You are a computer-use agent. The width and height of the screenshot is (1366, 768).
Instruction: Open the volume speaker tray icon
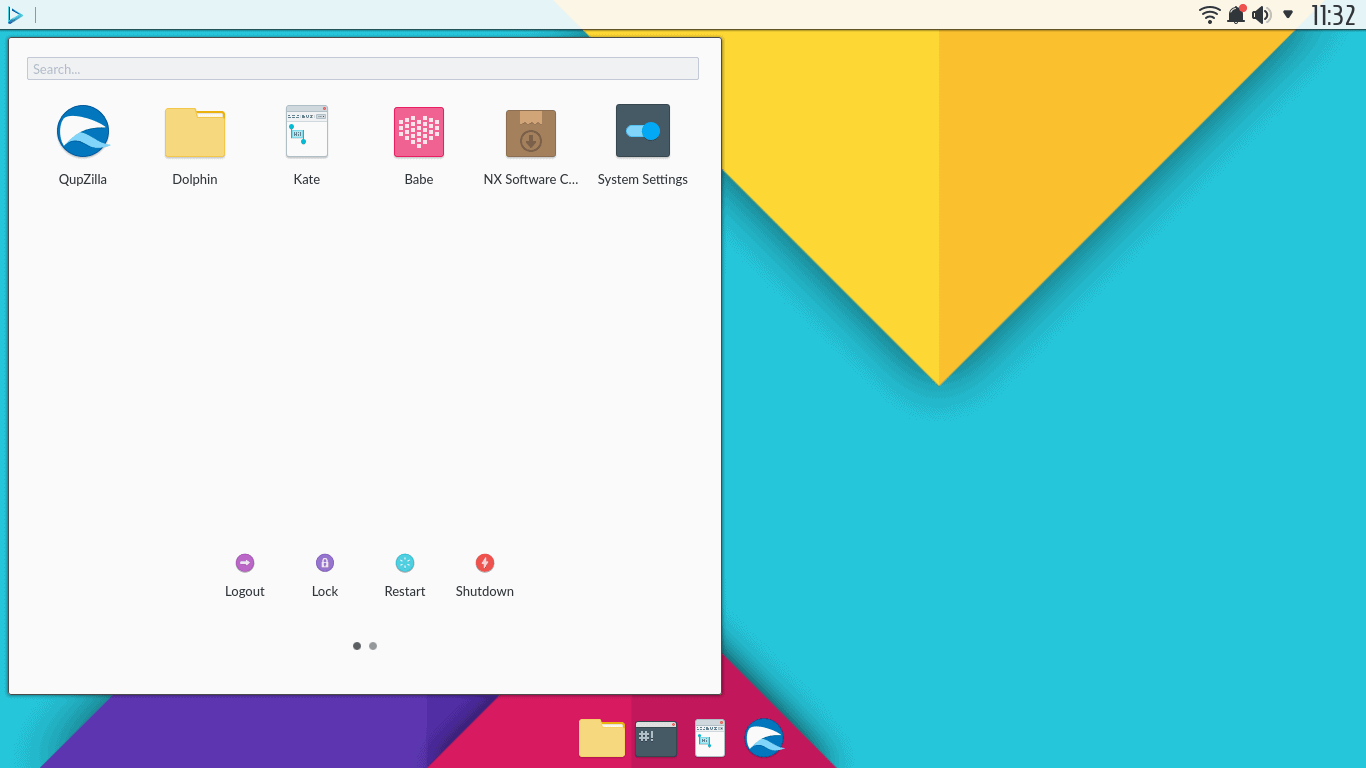1262,15
